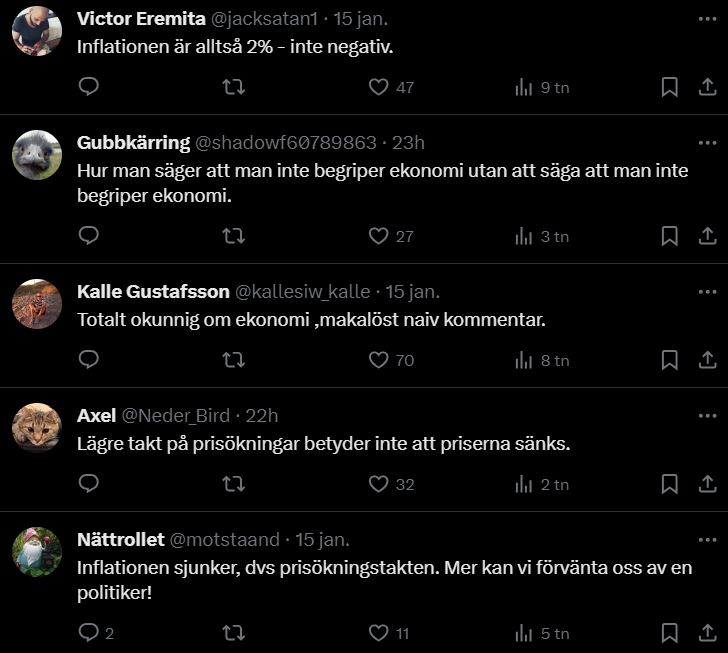The image size is (728, 653).
Task: Go to @kallesiw_kalle profile handle
Action: pyautogui.click(x=302, y=292)
